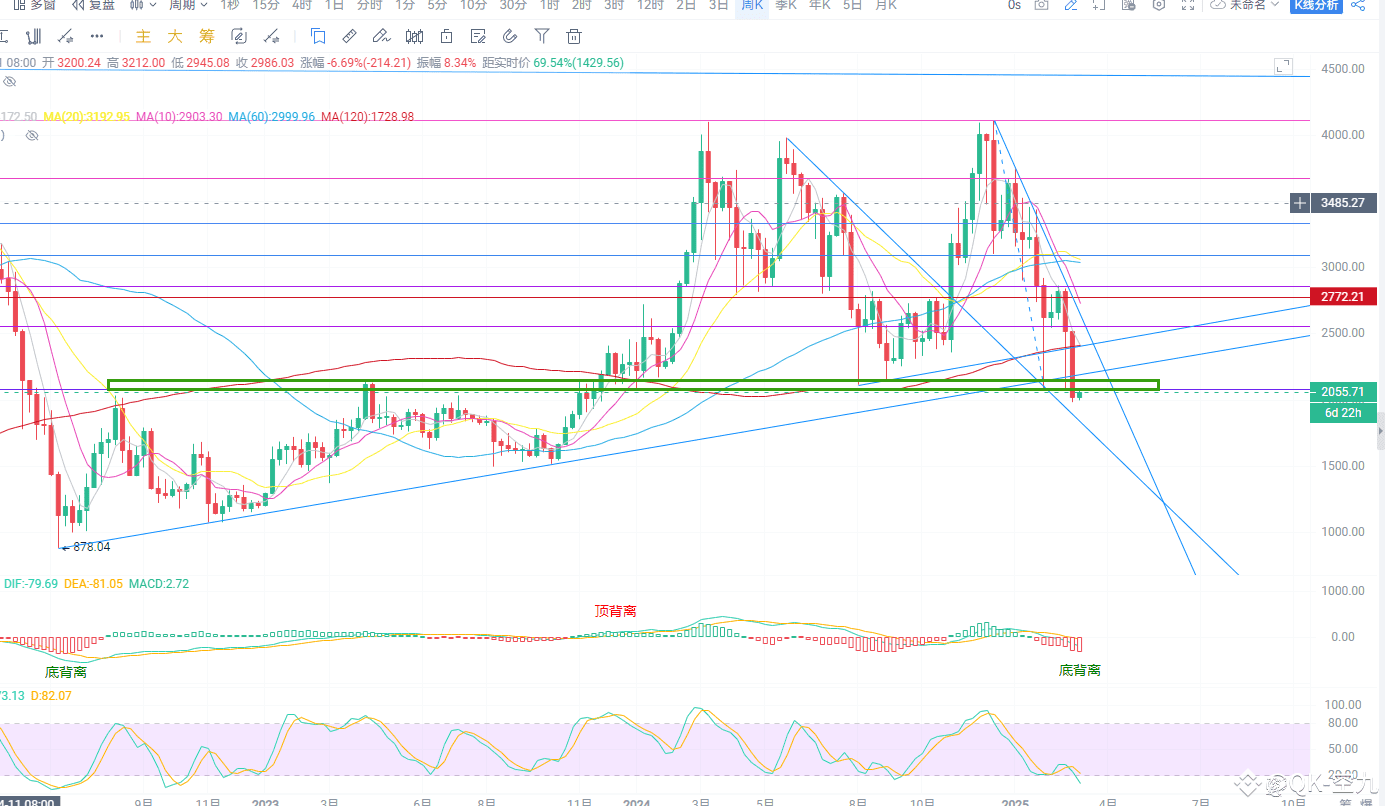This screenshot has height=806, width=1386.
Task: Select the filter funnel icon
Action: (x=541, y=36)
